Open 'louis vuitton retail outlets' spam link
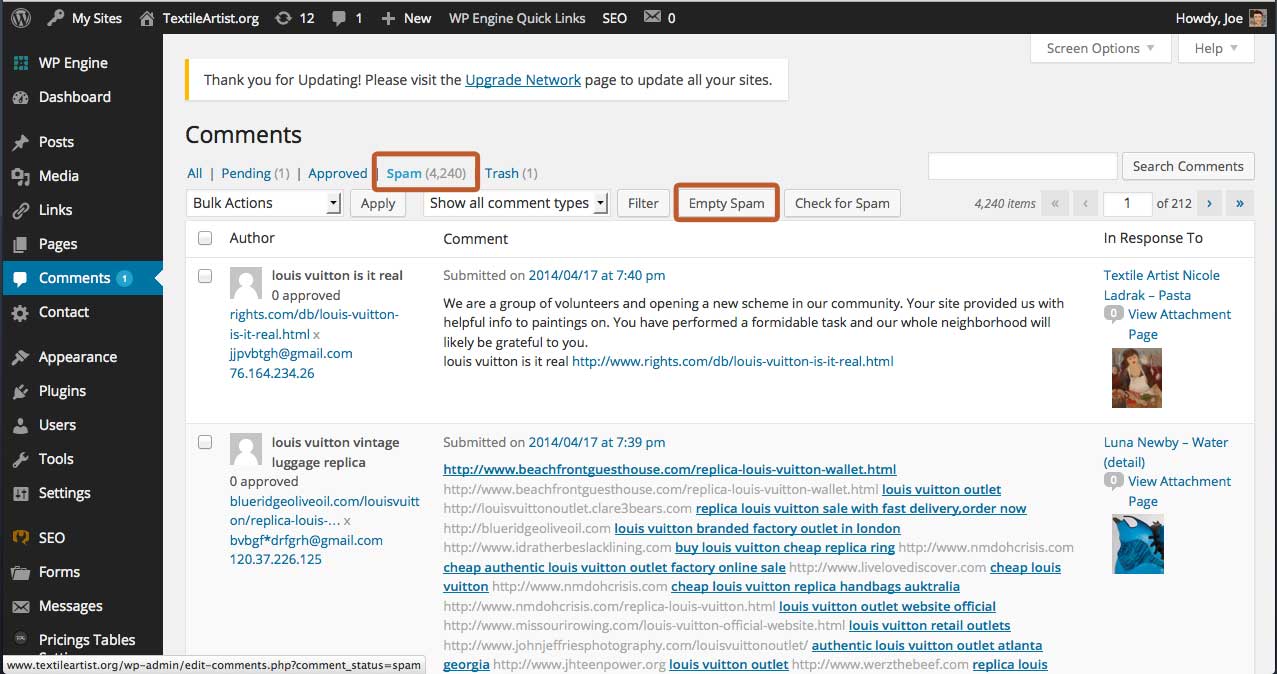Image resolution: width=1277 pixels, height=674 pixels. [x=930, y=625]
